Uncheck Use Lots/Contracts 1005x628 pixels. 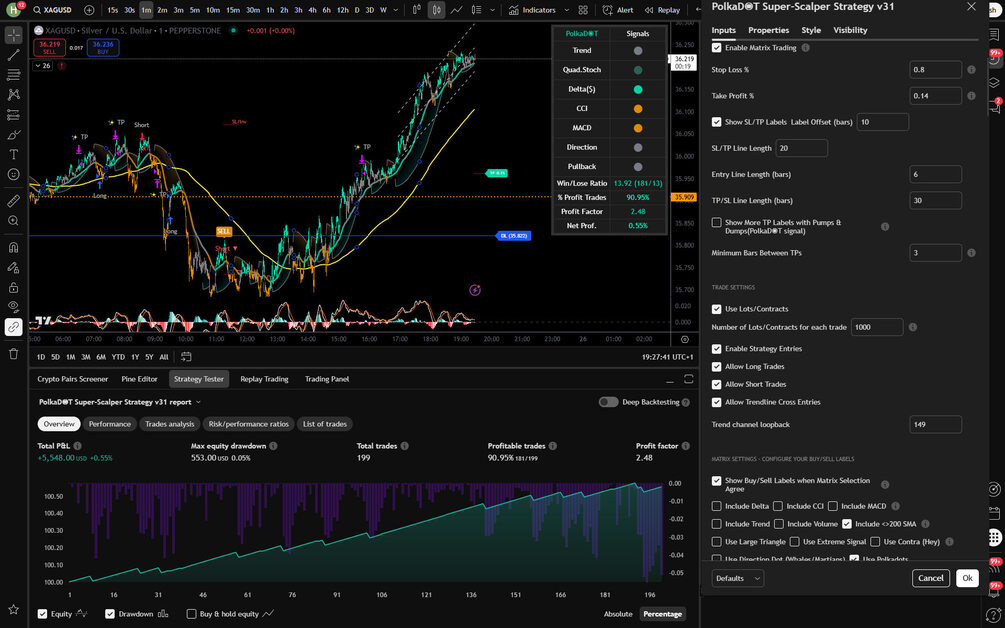(717, 309)
